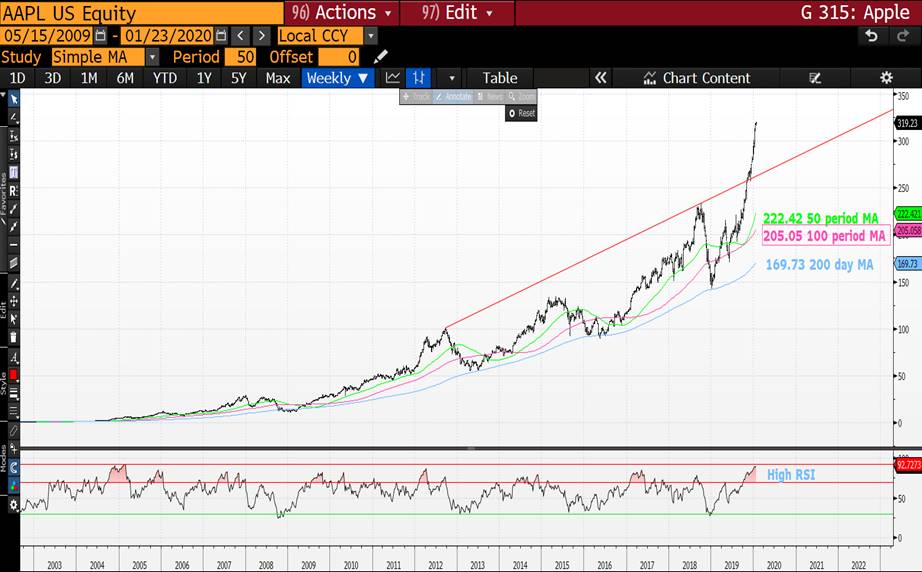Viewport: 922px width, 572px height.
Task: Open the 96) Actions menu
Action: pyautogui.click(x=341, y=12)
